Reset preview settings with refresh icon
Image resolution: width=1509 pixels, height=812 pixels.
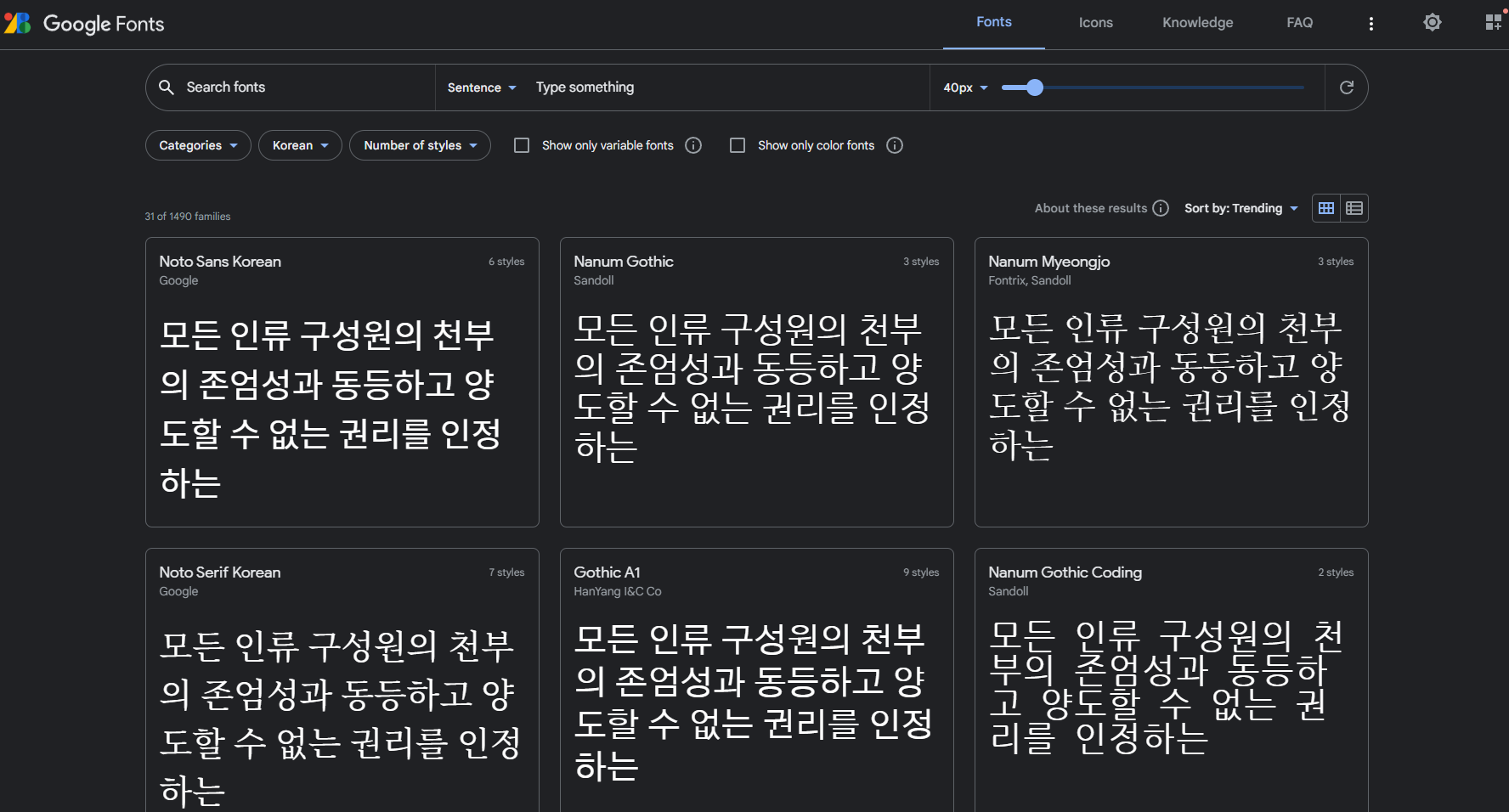pyautogui.click(x=1347, y=87)
